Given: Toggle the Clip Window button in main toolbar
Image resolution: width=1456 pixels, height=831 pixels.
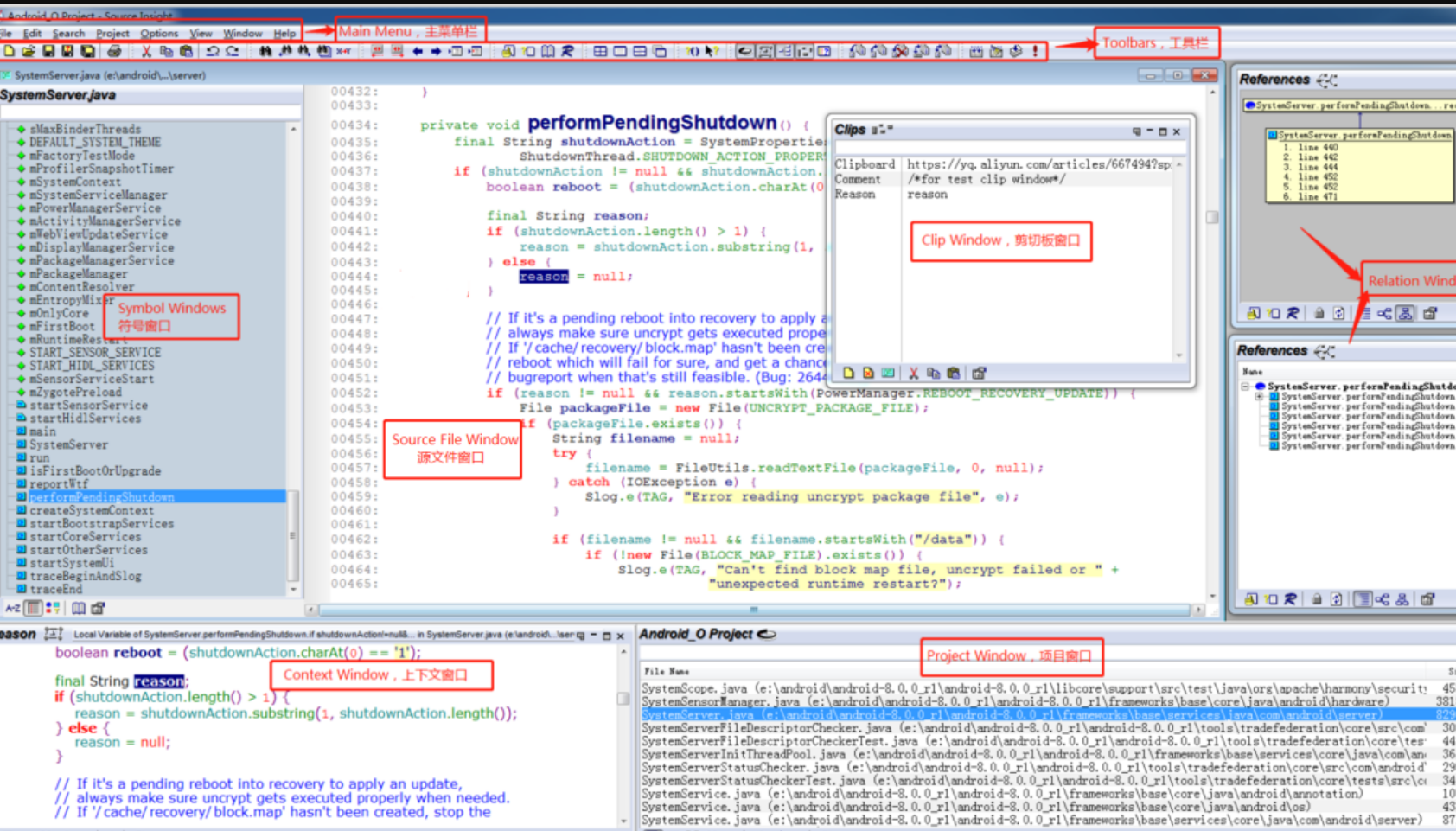Looking at the screenshot, I should pos(803,51).
